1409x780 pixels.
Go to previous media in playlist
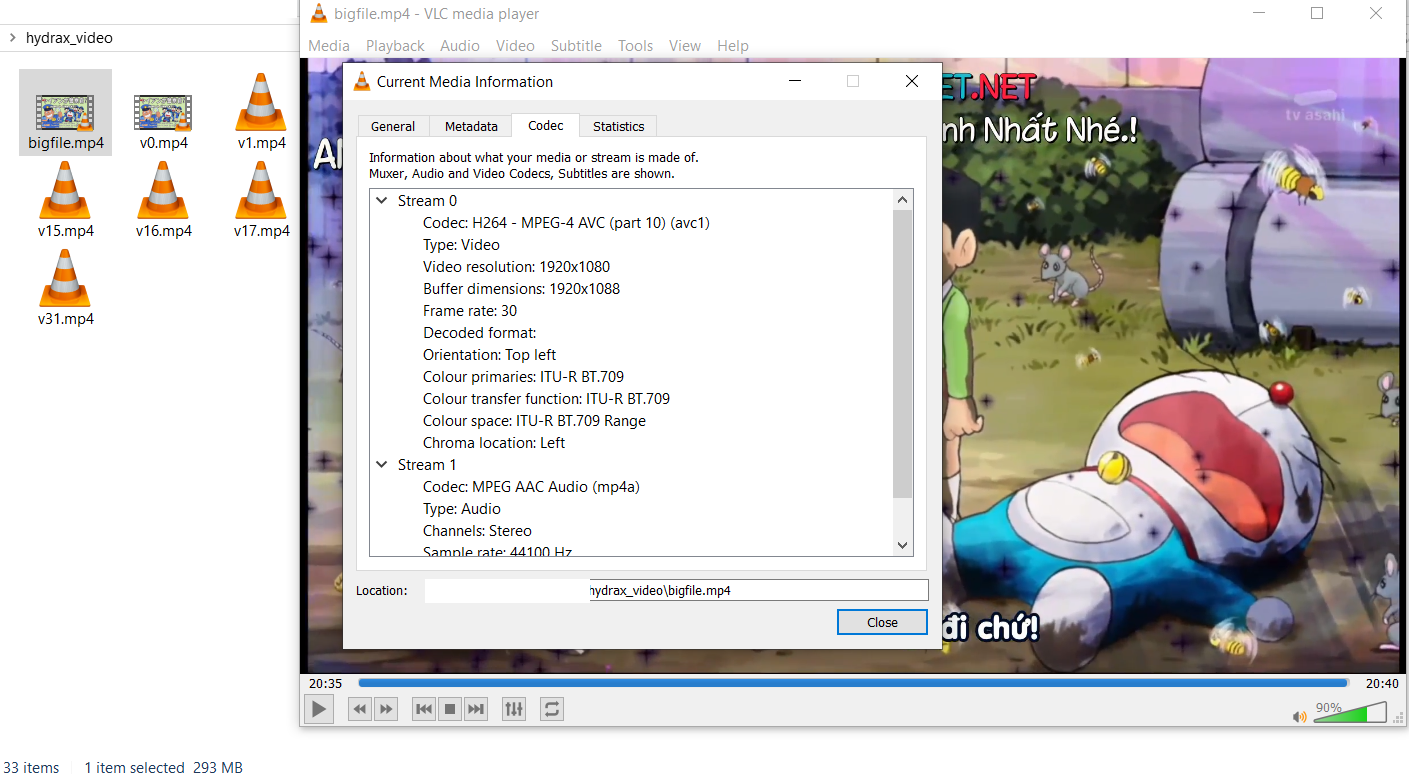424,709
